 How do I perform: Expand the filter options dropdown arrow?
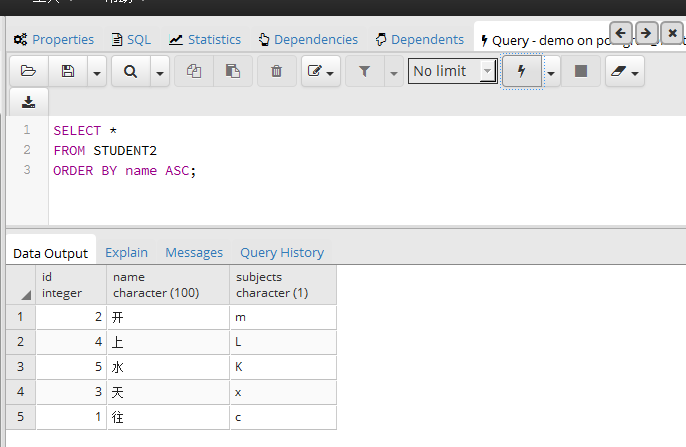pos(394,71)
